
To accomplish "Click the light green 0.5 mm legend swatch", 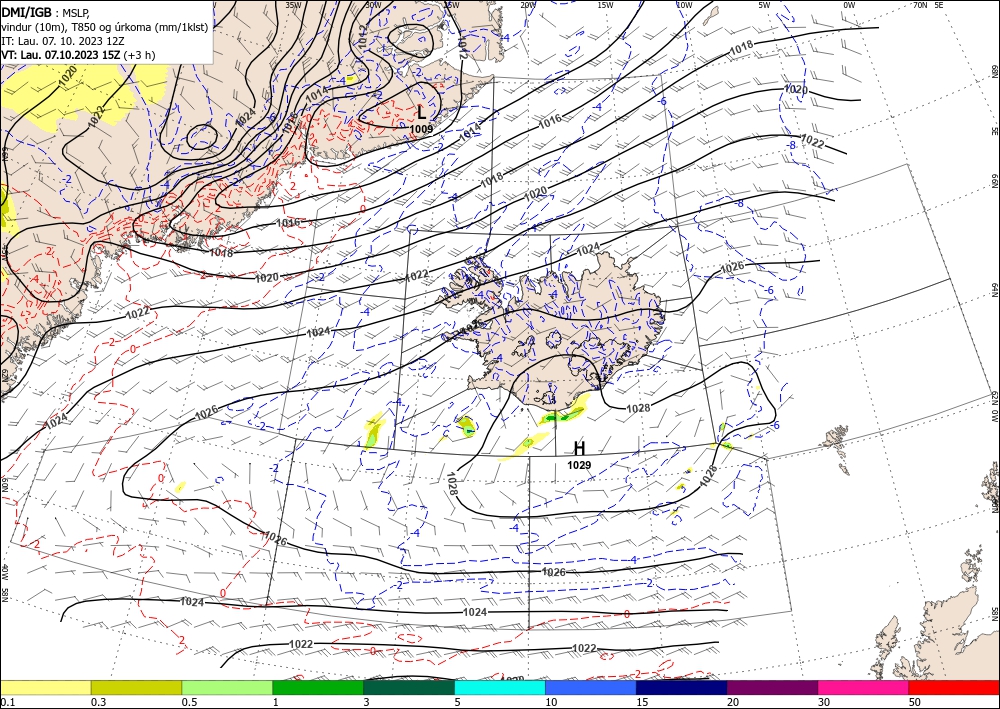I will pyautogui.click(x=227, y=687).
